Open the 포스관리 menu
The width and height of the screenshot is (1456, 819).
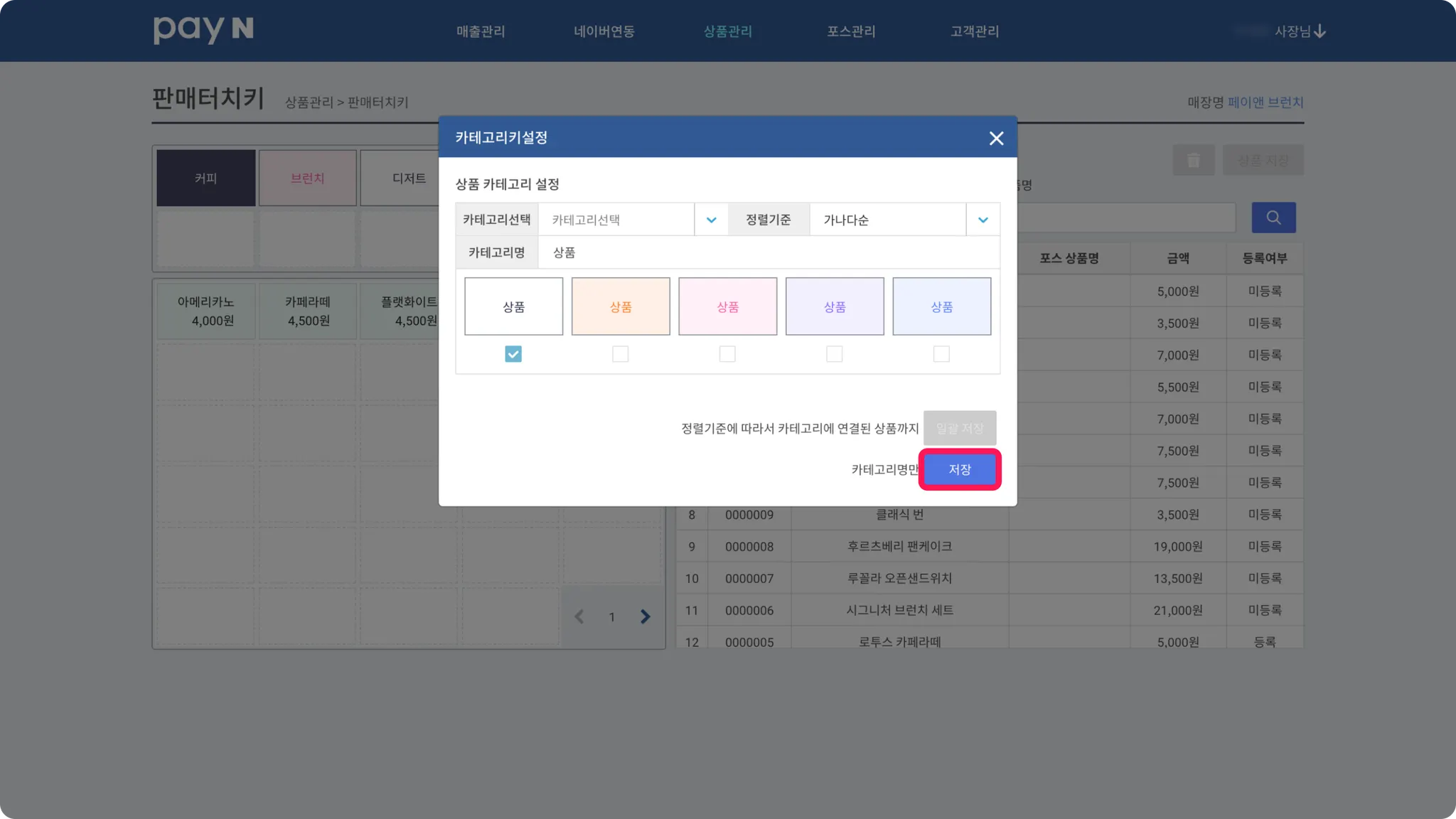tap(851, 31)
